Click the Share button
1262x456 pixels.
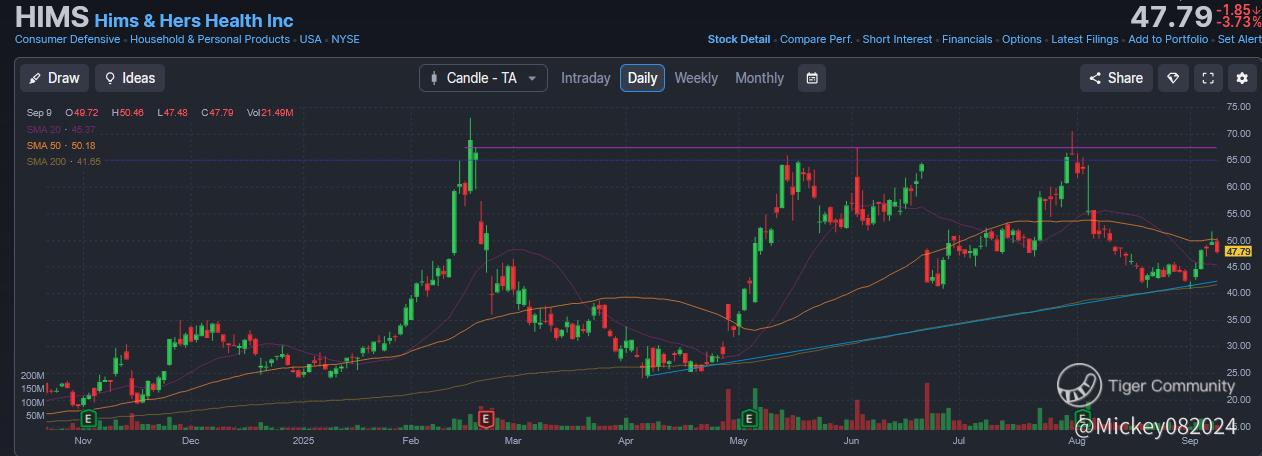(1116, 78)
